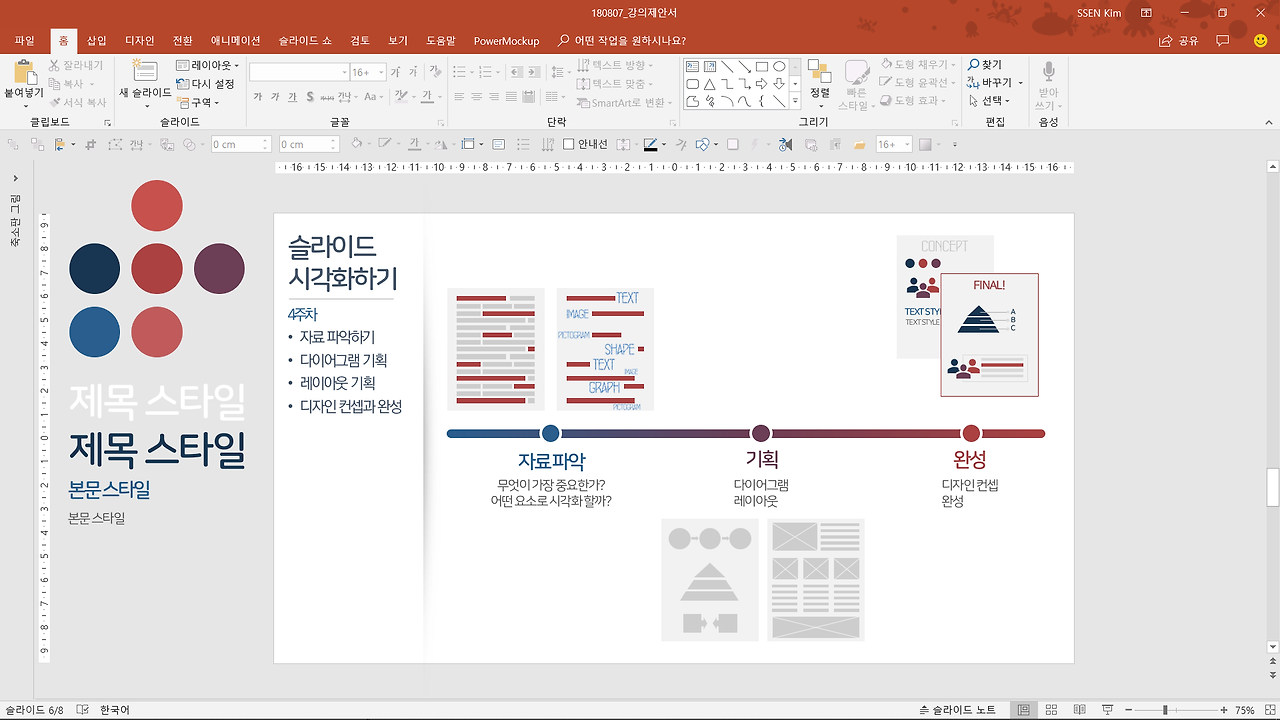Toggle italic formatting in font group
The width and height of the screenshot is (1280, 720).
[275, 97]
